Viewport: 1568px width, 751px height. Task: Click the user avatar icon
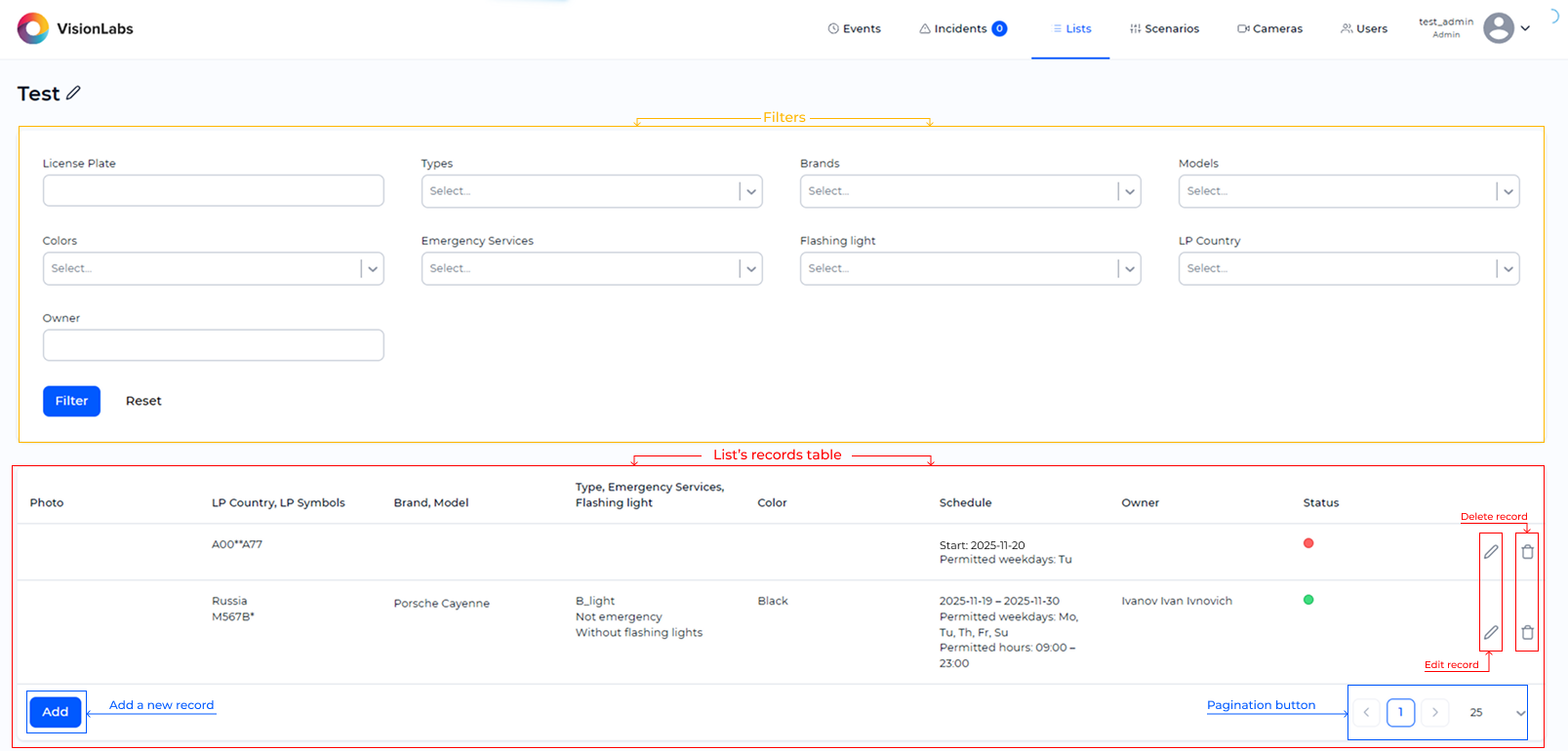tap(1499, 28)
